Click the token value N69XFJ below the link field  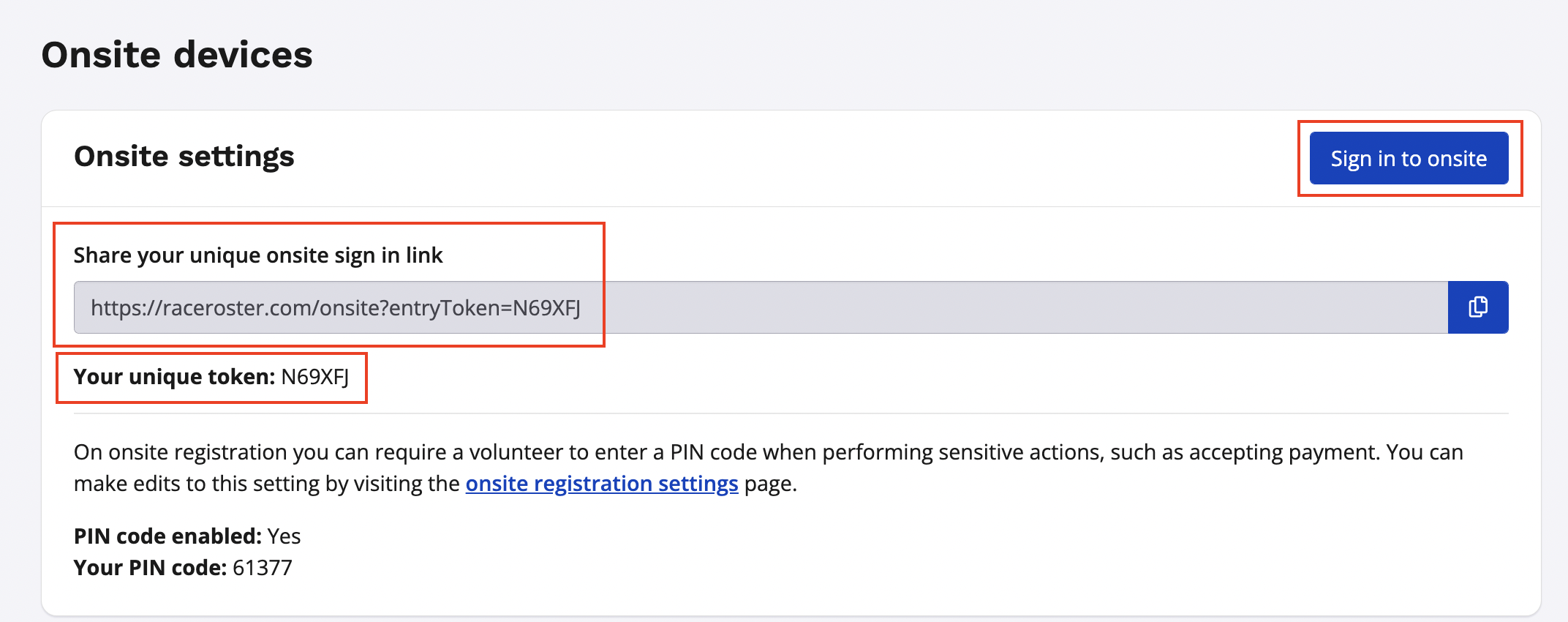315,377
